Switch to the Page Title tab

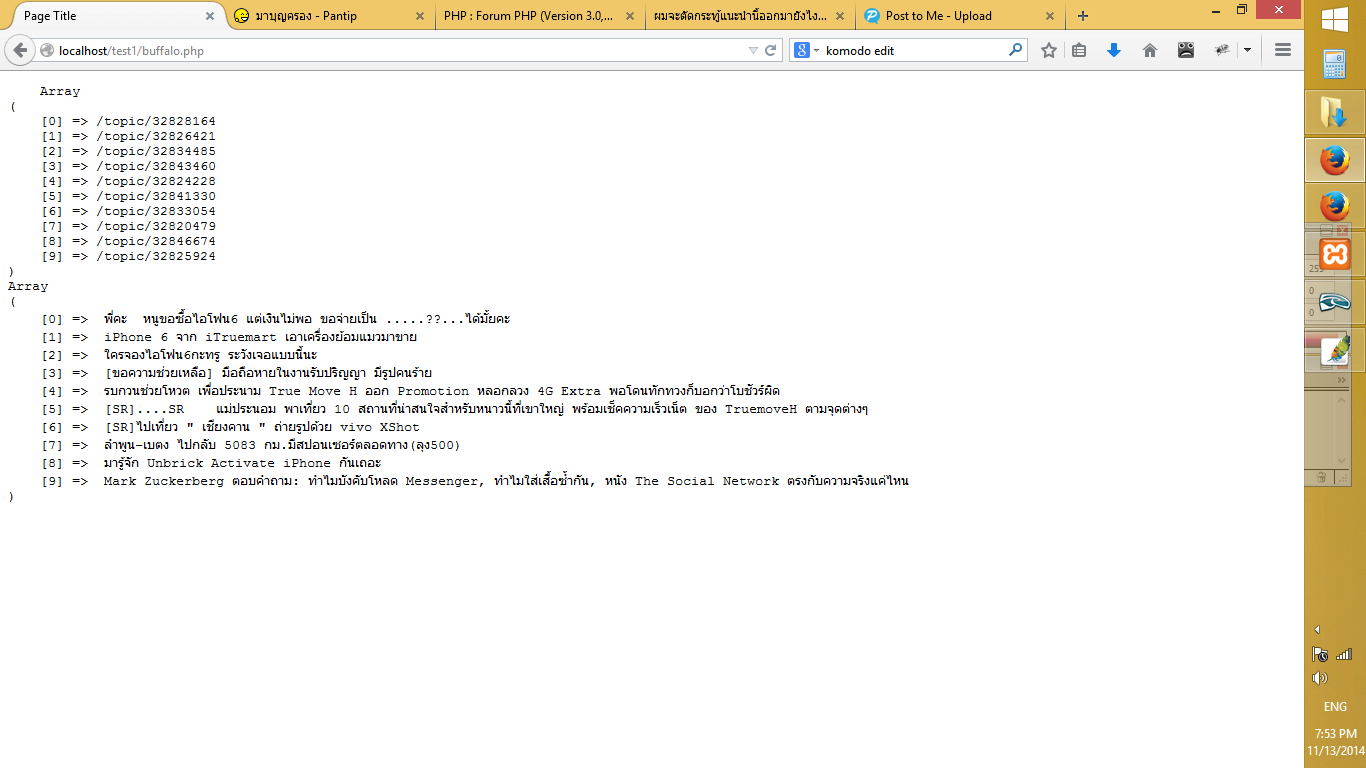click(x=112, y=16)
